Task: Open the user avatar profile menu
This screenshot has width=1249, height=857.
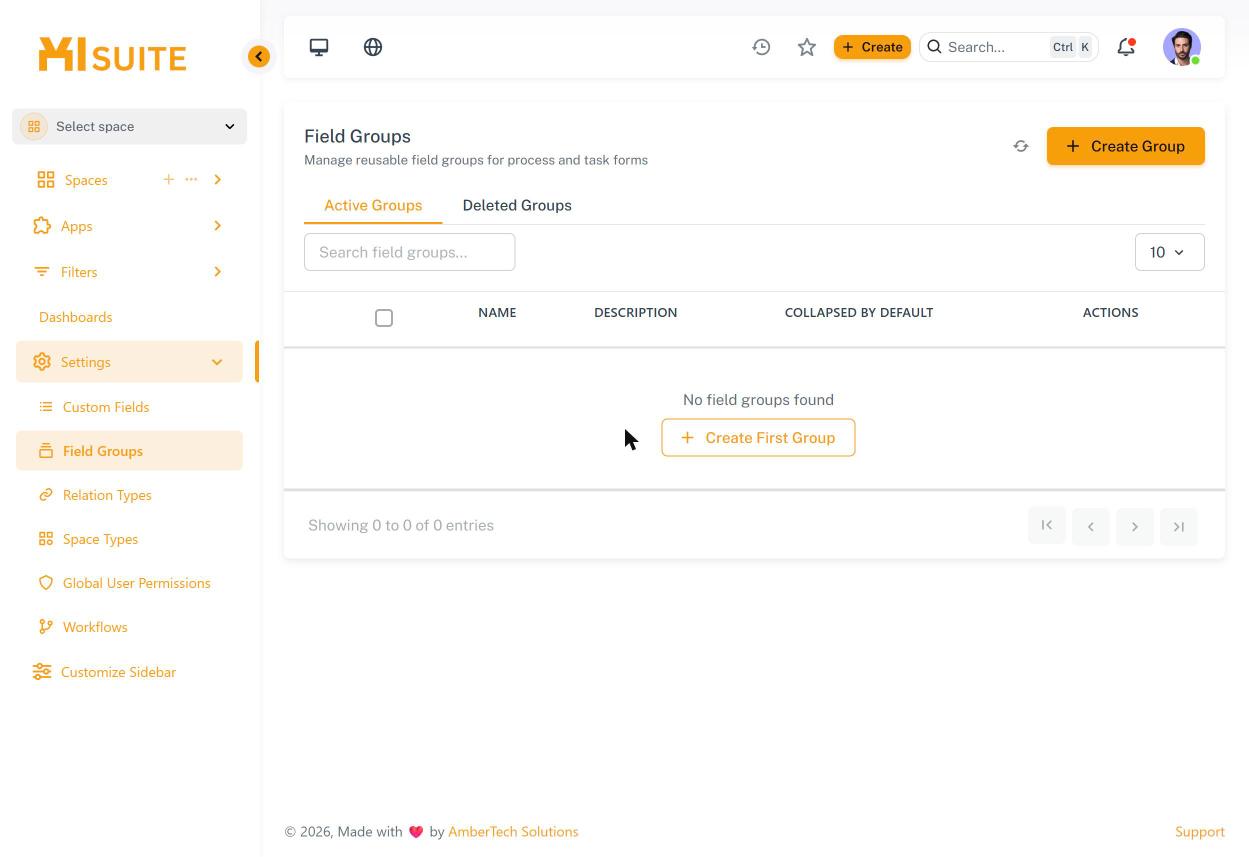Action: point(1182,47)
